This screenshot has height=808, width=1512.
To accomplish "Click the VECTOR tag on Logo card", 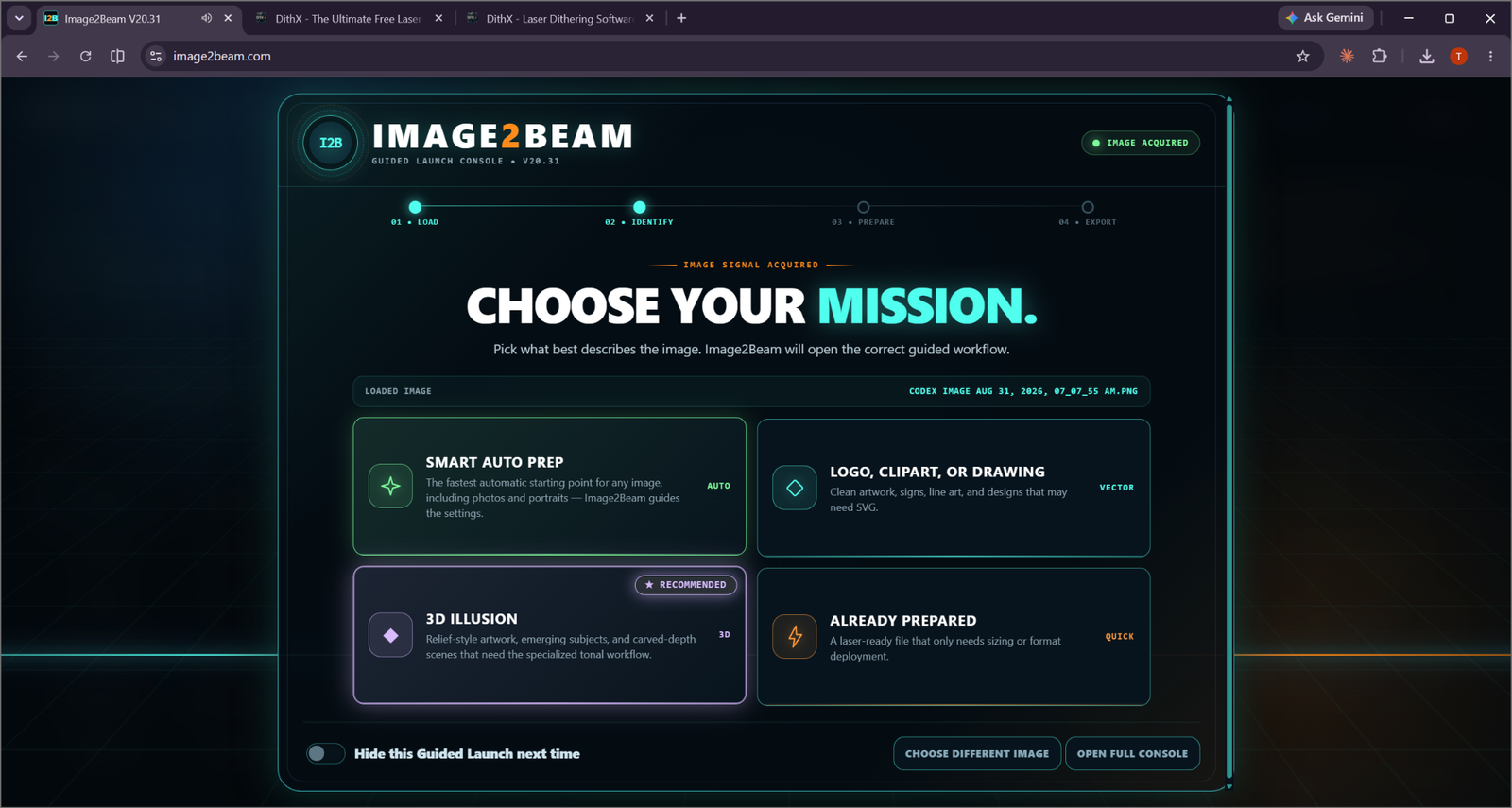I will 1116,488.
